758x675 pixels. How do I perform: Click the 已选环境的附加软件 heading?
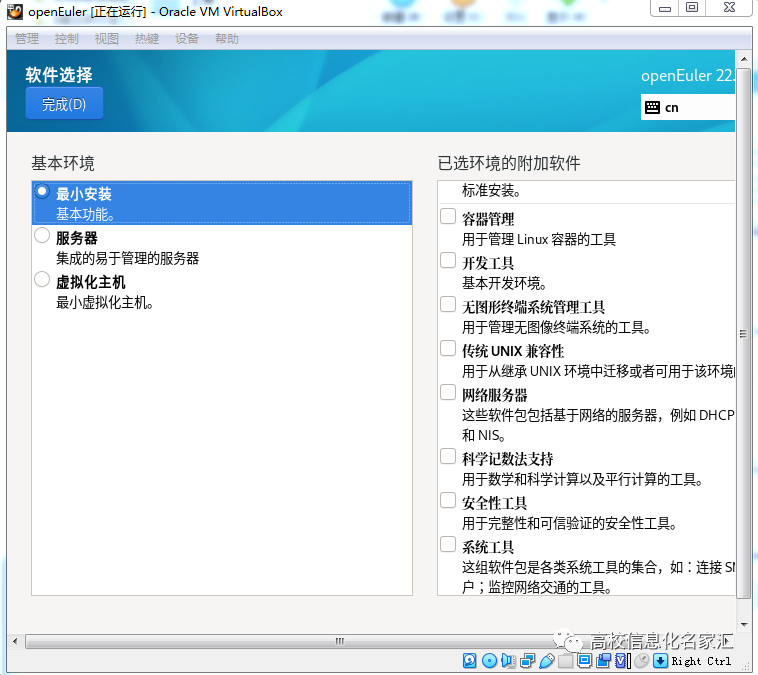click(x=509, y=163)
